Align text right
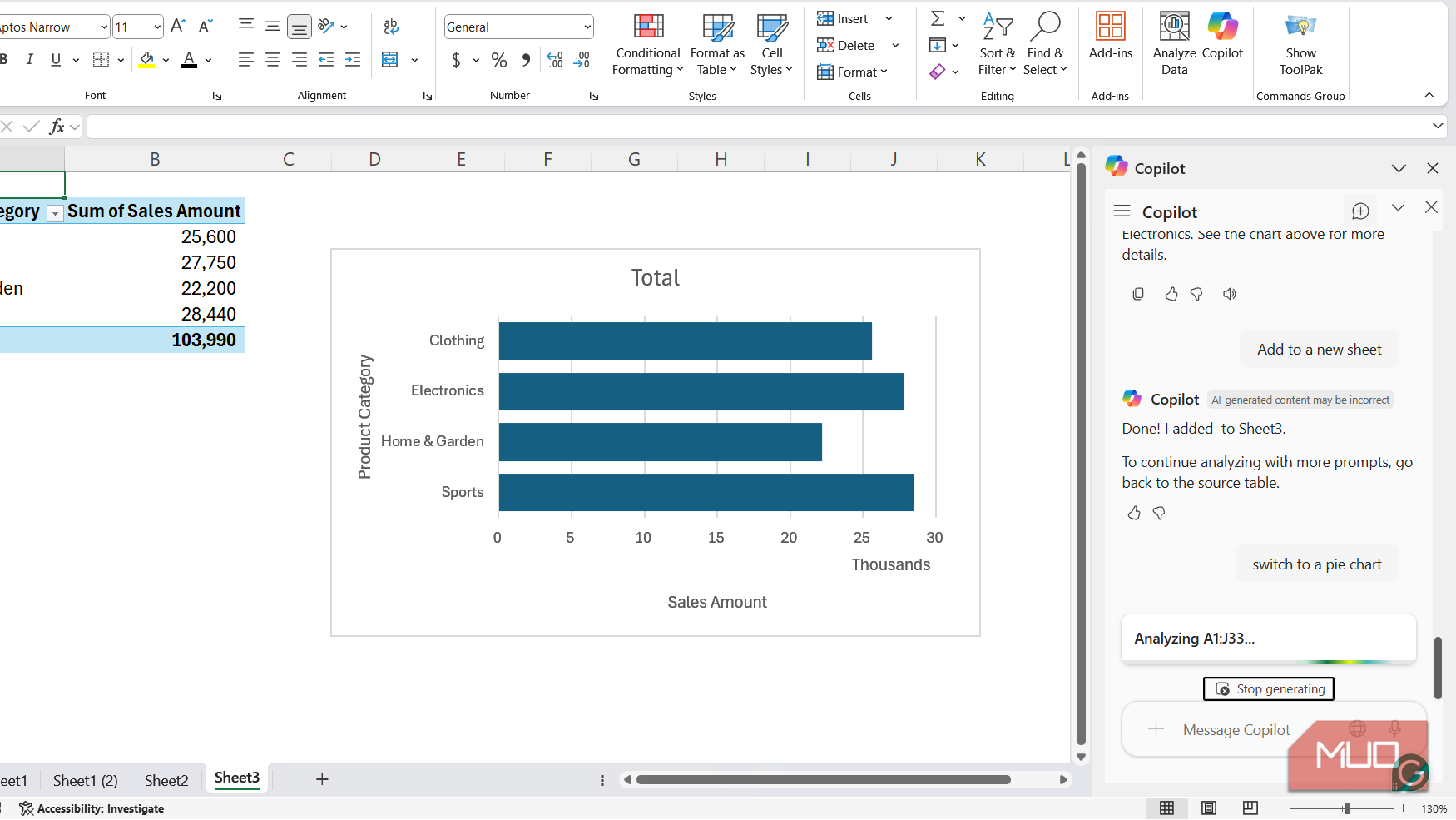 pos(300,59)
